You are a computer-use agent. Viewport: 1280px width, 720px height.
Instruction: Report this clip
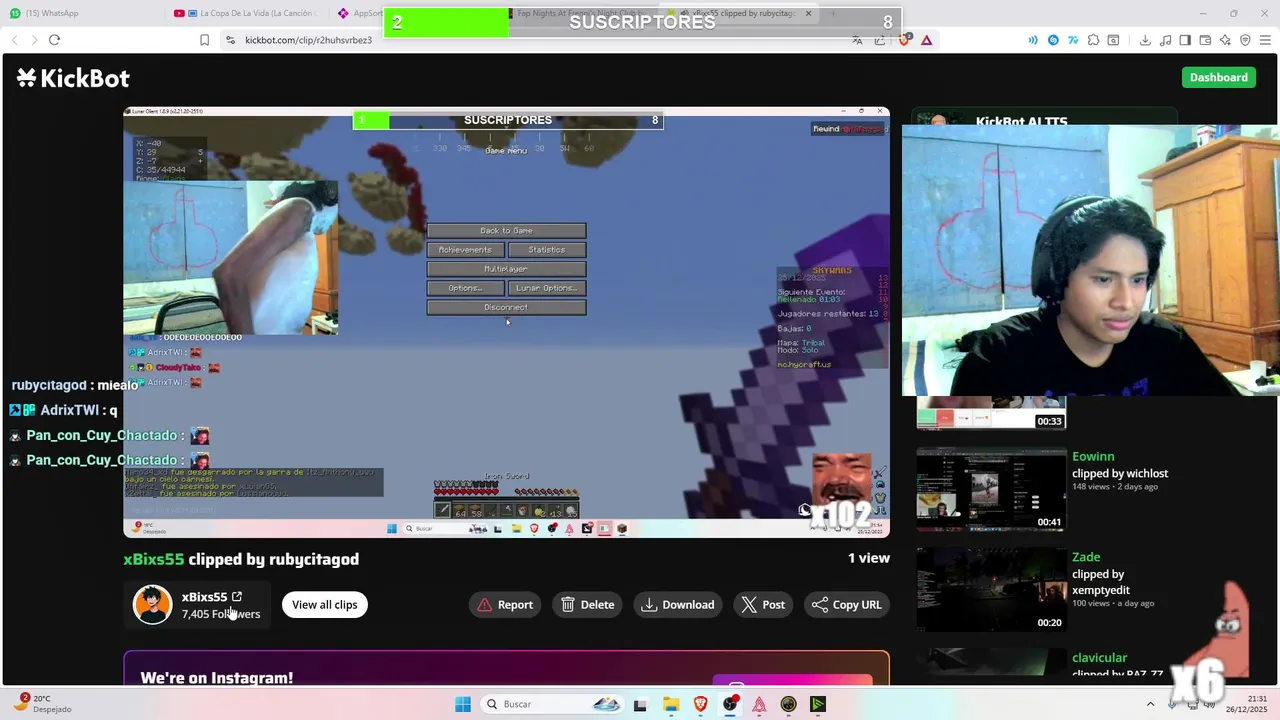pos(504,604)
